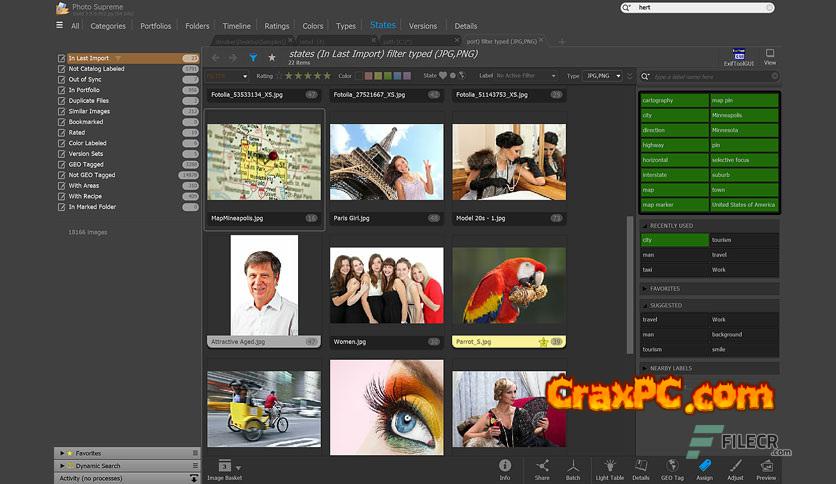
Task: Open the Light Table view
Action: (x=609, y=467)
